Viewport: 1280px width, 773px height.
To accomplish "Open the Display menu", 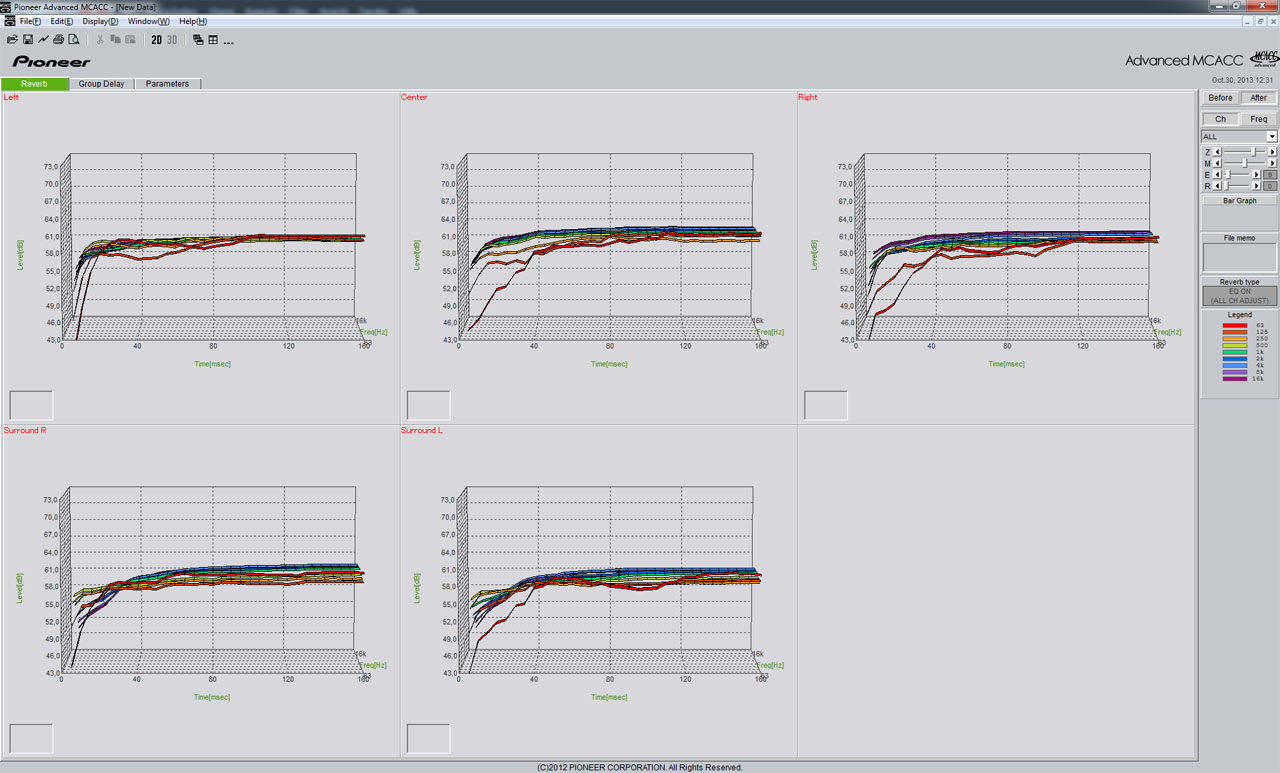I will click(x=99, y=21).
